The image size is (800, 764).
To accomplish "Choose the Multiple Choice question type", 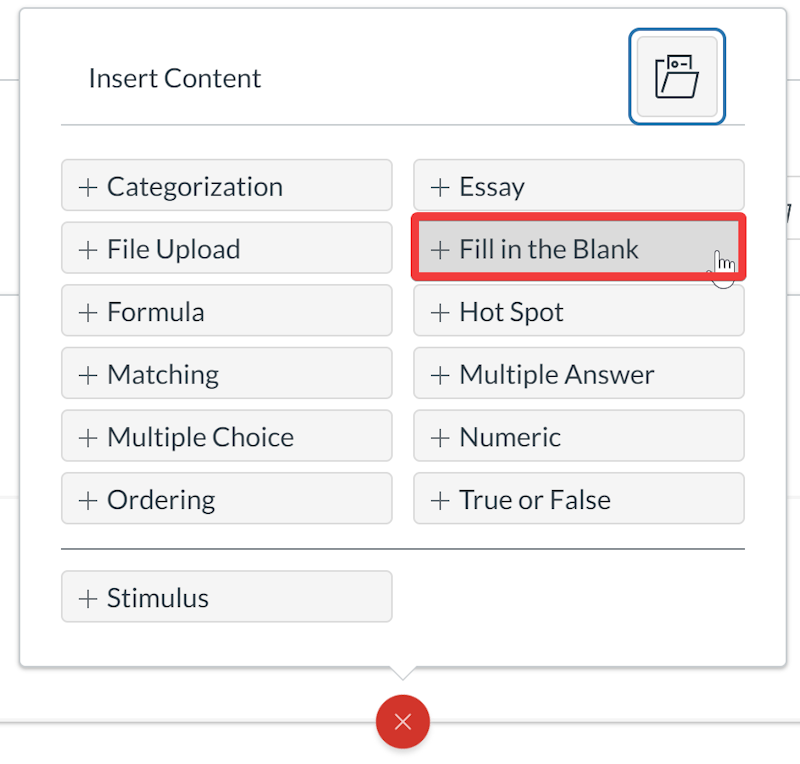I will pyautogui.click(x=226, y=437).
